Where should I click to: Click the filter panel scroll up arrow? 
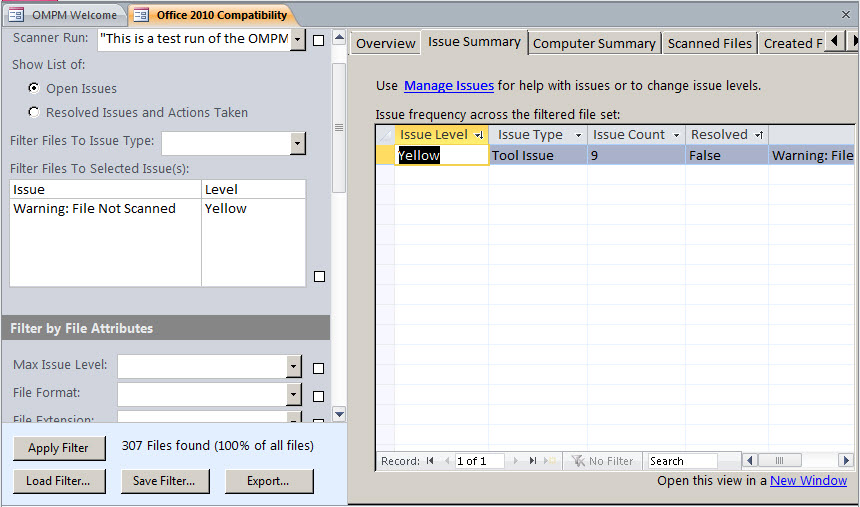point(339,38)
